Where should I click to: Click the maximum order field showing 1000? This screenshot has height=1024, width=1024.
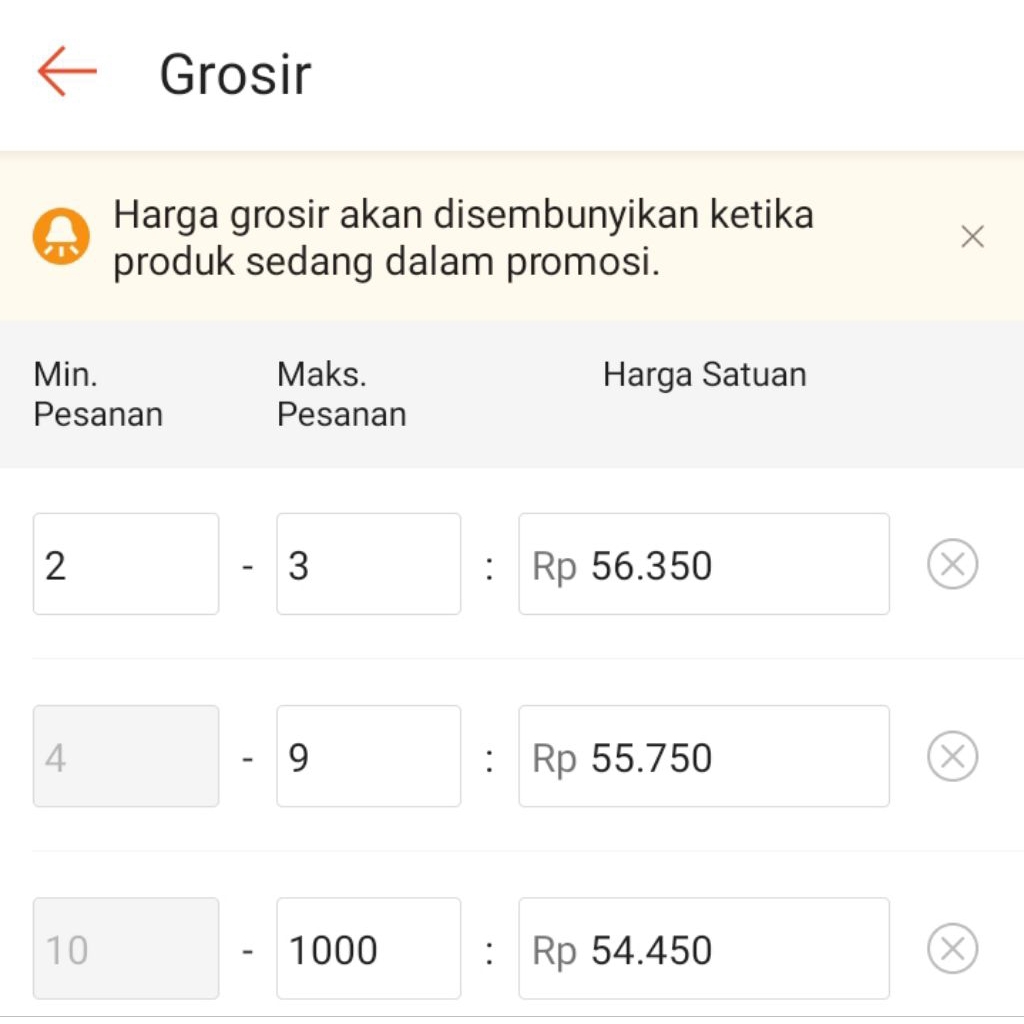click(x=367, y=948)
